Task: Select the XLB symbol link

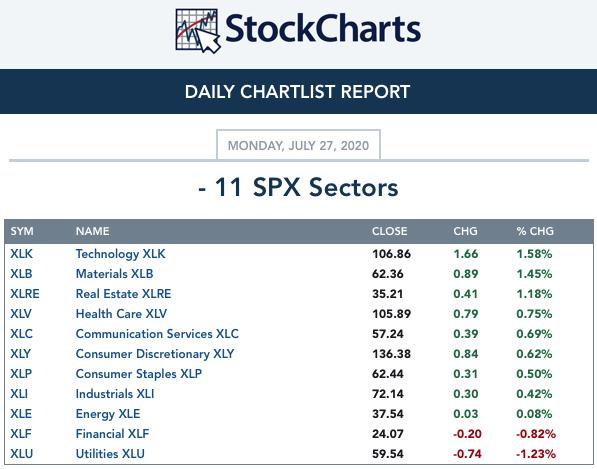Action: coord(21,274)
